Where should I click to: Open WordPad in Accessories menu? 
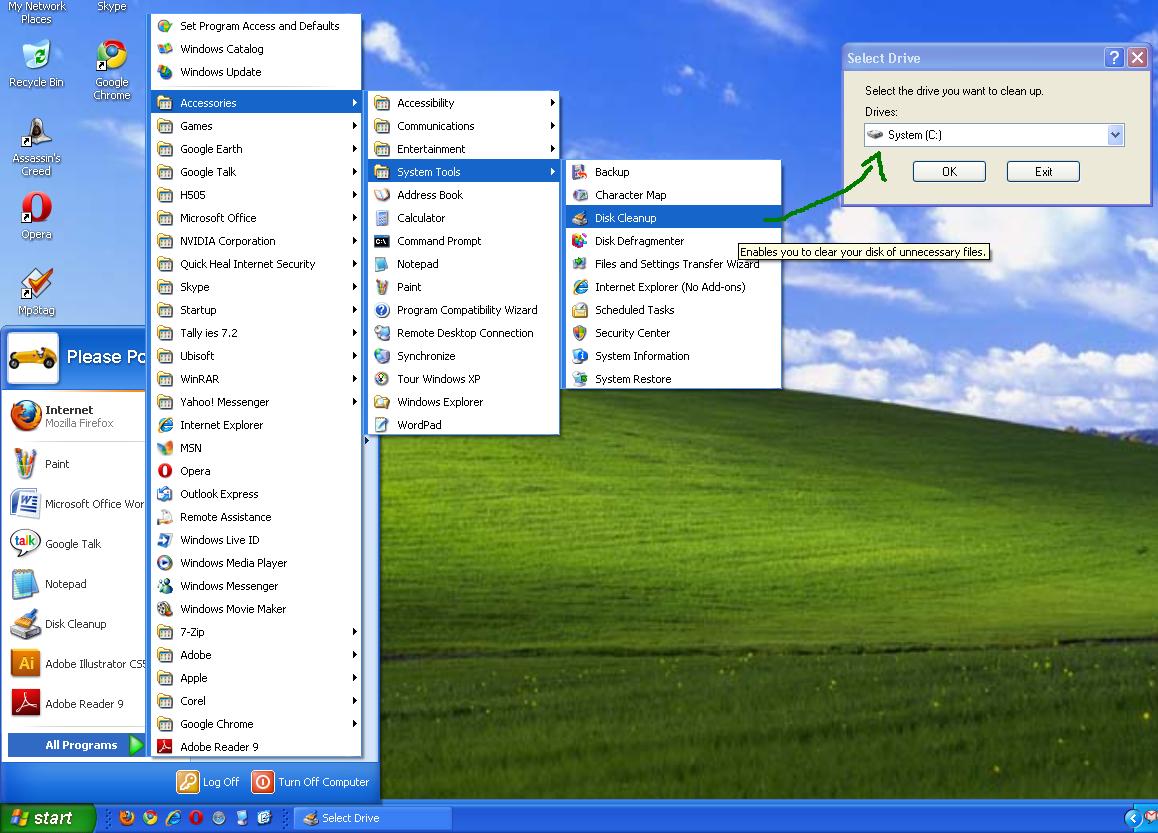[463, 425]
